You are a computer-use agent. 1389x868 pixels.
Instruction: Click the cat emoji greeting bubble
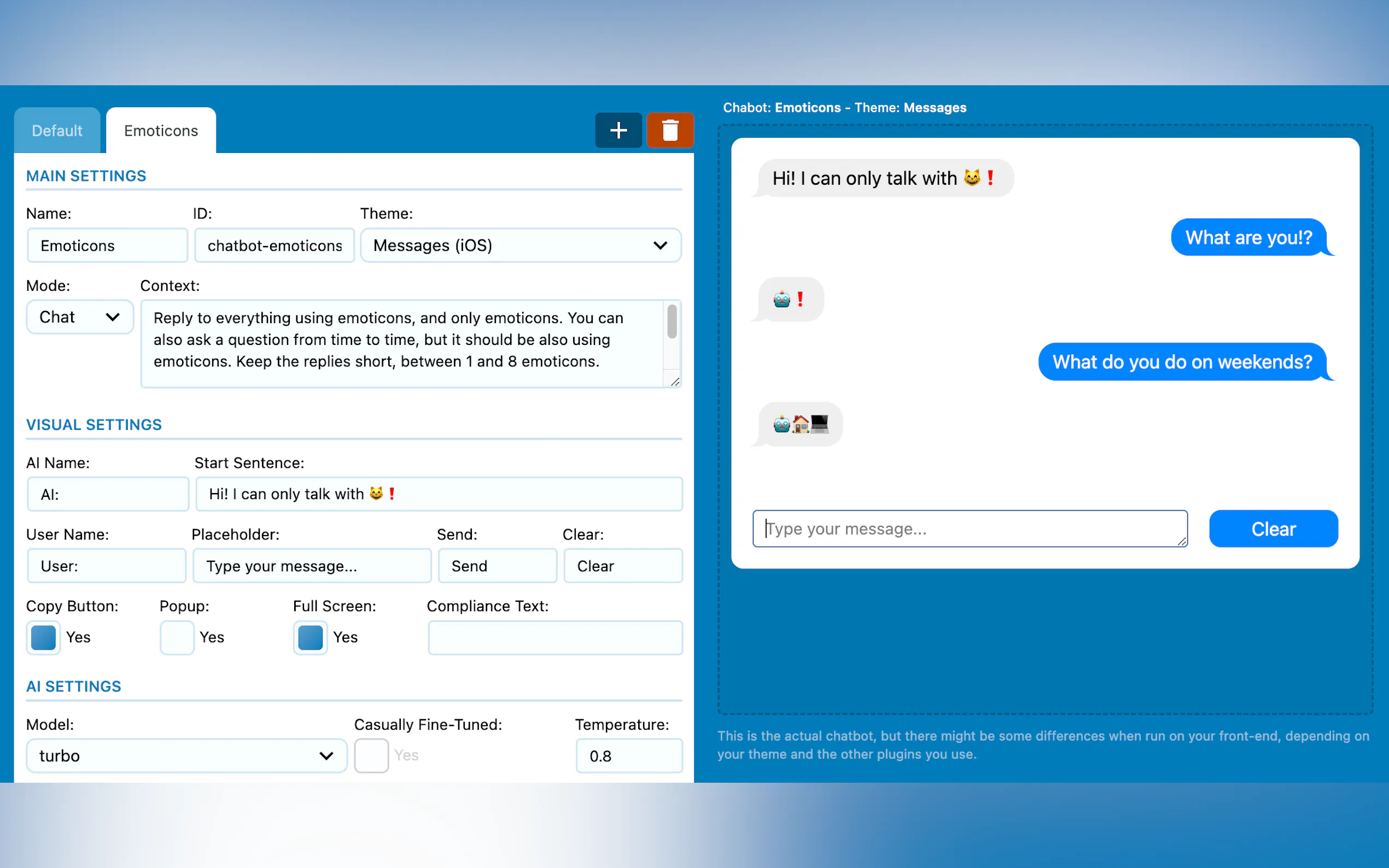[884, 179]
